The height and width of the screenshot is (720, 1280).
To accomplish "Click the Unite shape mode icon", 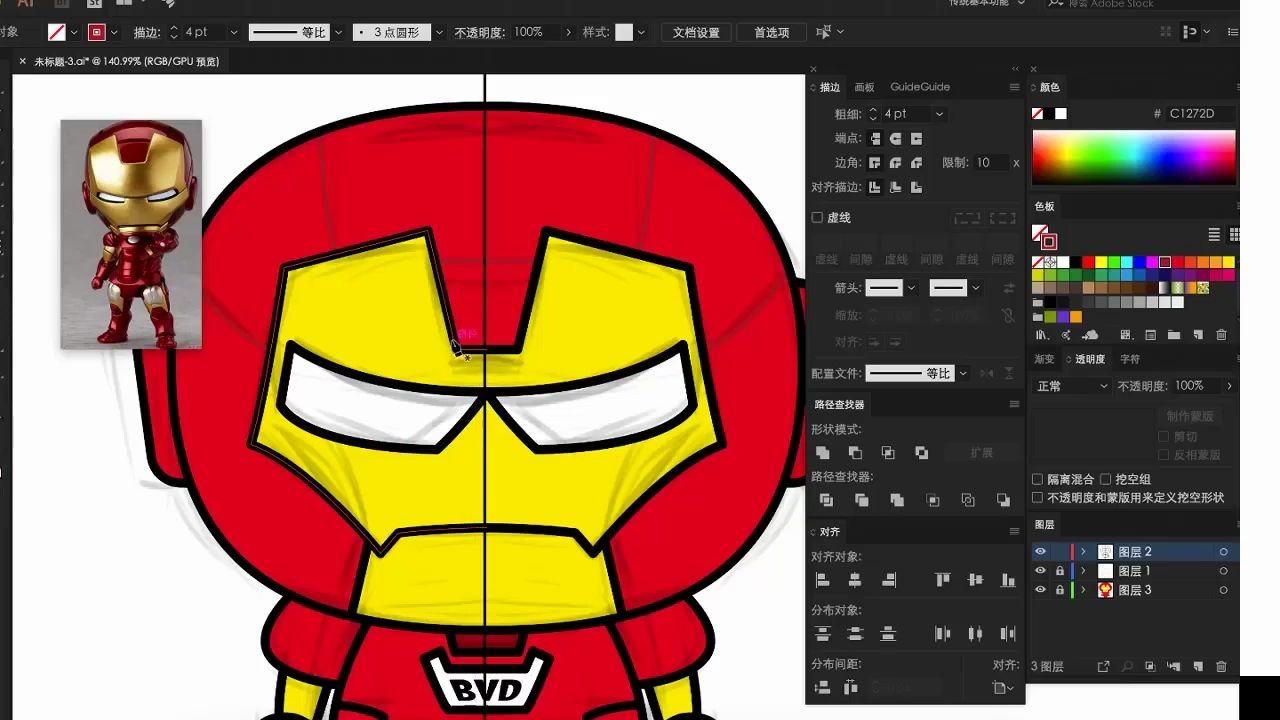I will 823,453.
